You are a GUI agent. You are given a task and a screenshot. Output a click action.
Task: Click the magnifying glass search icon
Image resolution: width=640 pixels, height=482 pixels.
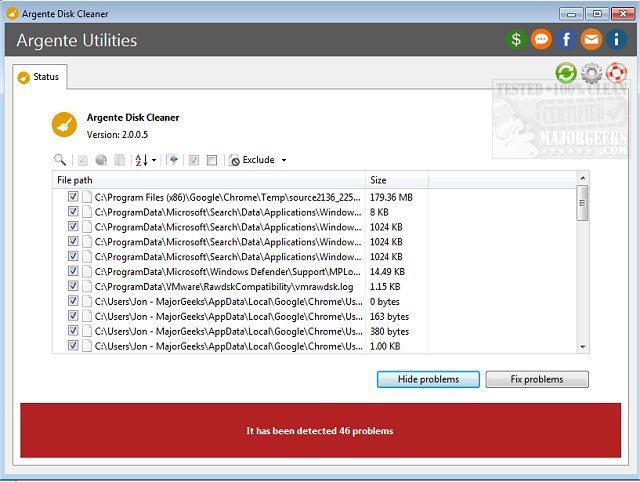point(60,160)
